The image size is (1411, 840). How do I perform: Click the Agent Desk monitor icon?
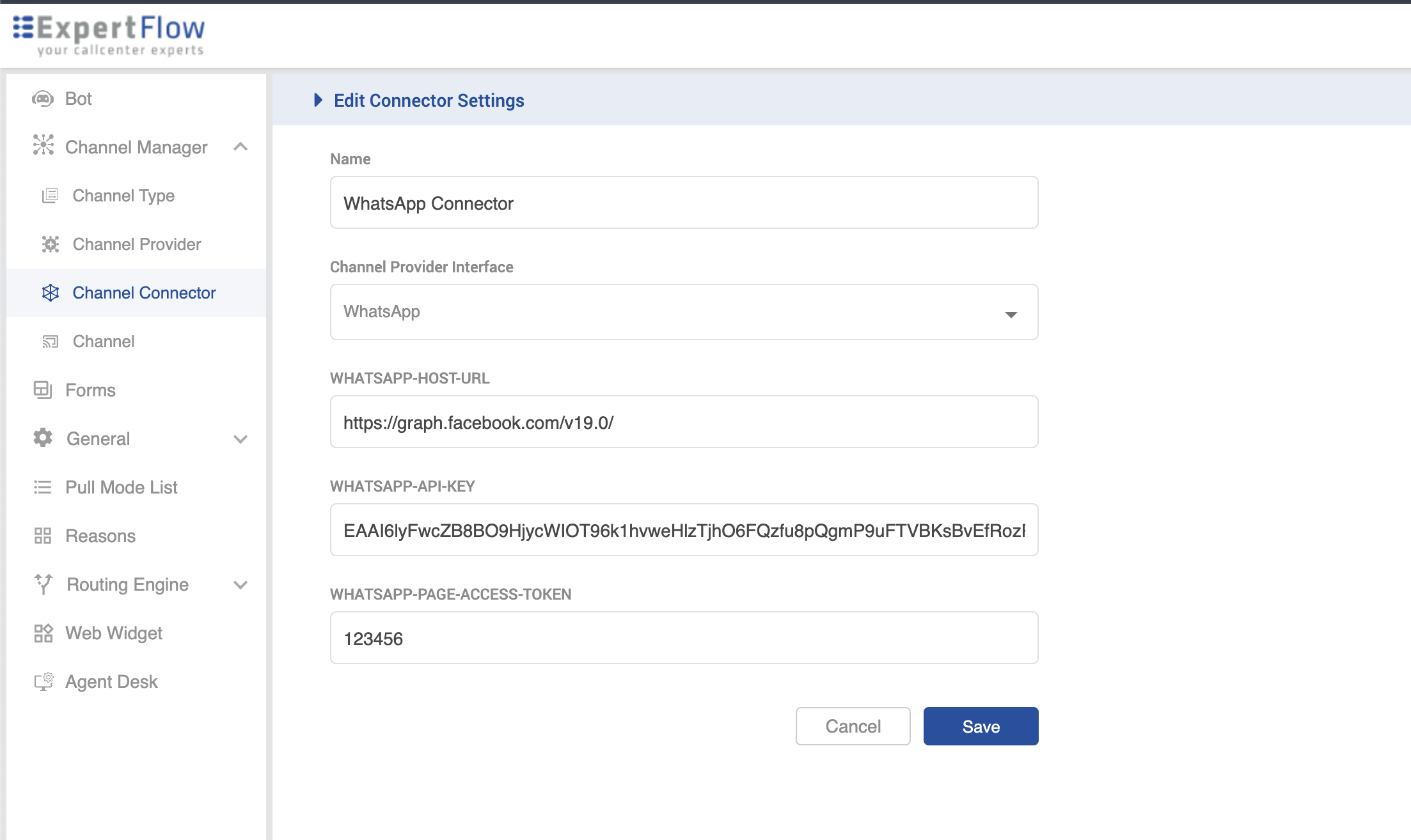43,681
